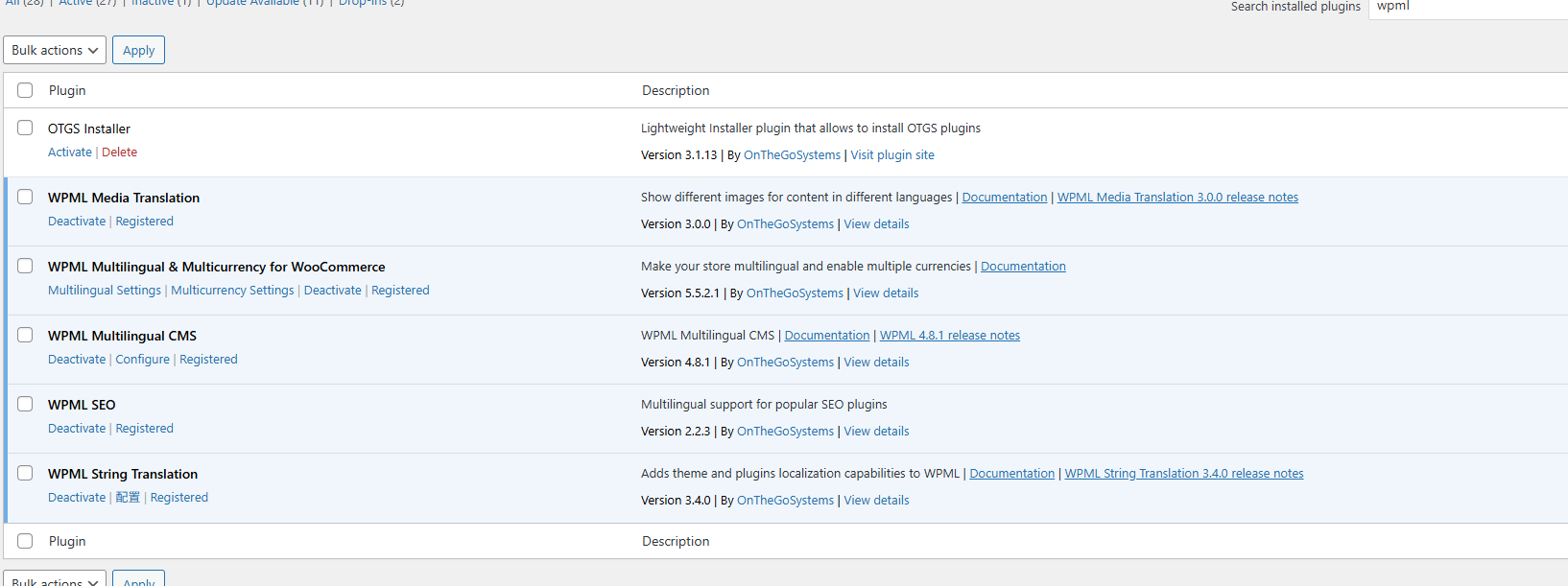Tick the OTGS Installer checkbox
The image size is (1568, 586).
coord(25,128)
